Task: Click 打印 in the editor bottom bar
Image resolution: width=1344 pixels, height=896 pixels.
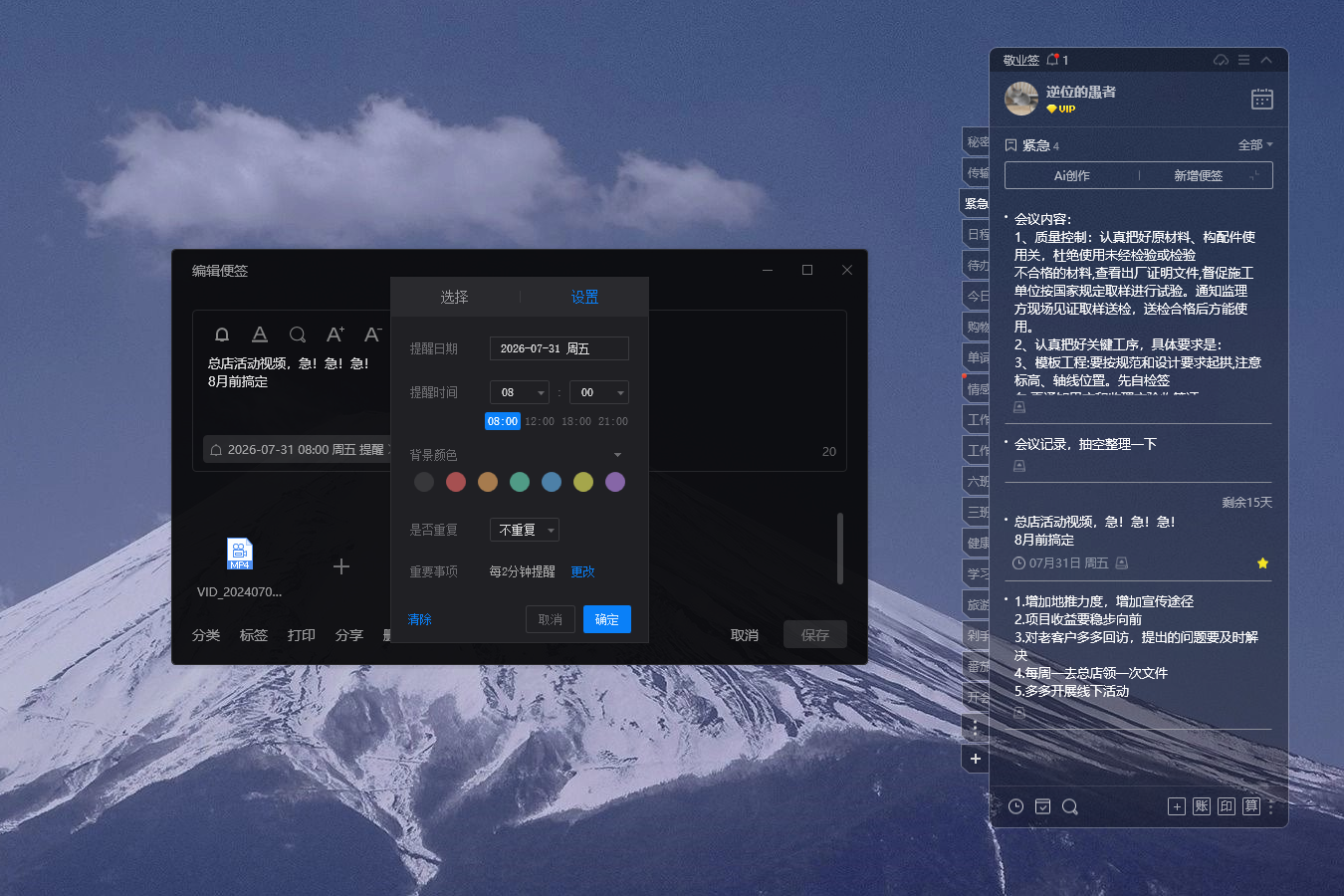Action: click(x=302, y=635)
